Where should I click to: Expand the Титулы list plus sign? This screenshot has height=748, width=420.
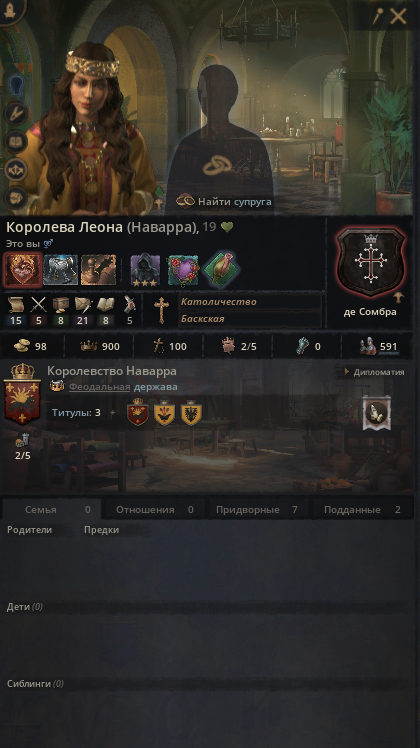pyautogui.click(x=113, y=413)
